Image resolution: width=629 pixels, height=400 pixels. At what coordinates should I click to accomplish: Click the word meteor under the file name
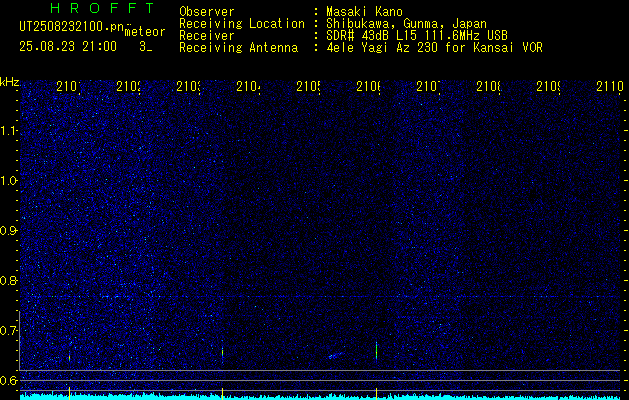point(145,32)
